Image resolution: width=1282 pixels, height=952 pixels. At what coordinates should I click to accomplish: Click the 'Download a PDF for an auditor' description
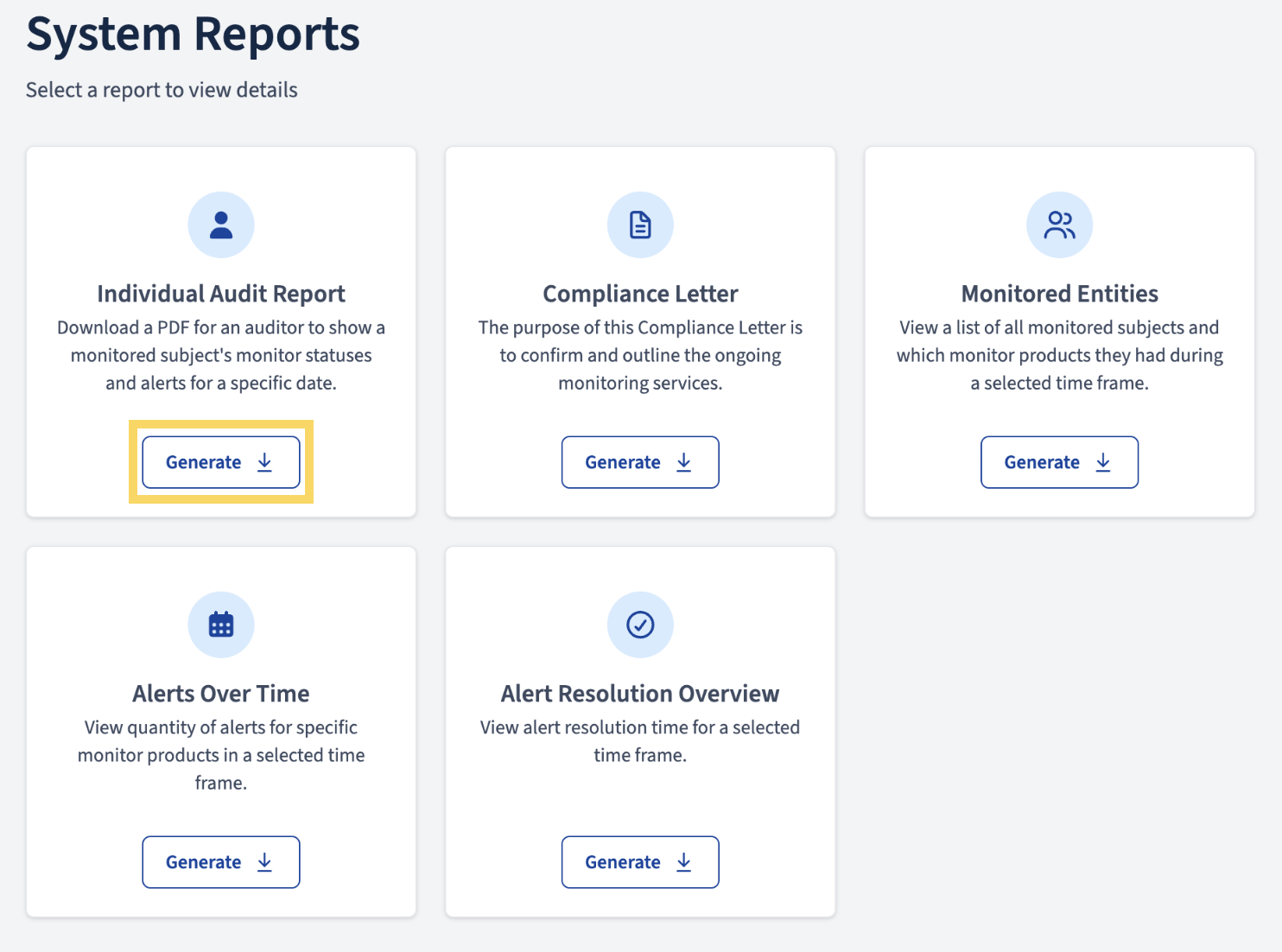click(x=221, y=355)
